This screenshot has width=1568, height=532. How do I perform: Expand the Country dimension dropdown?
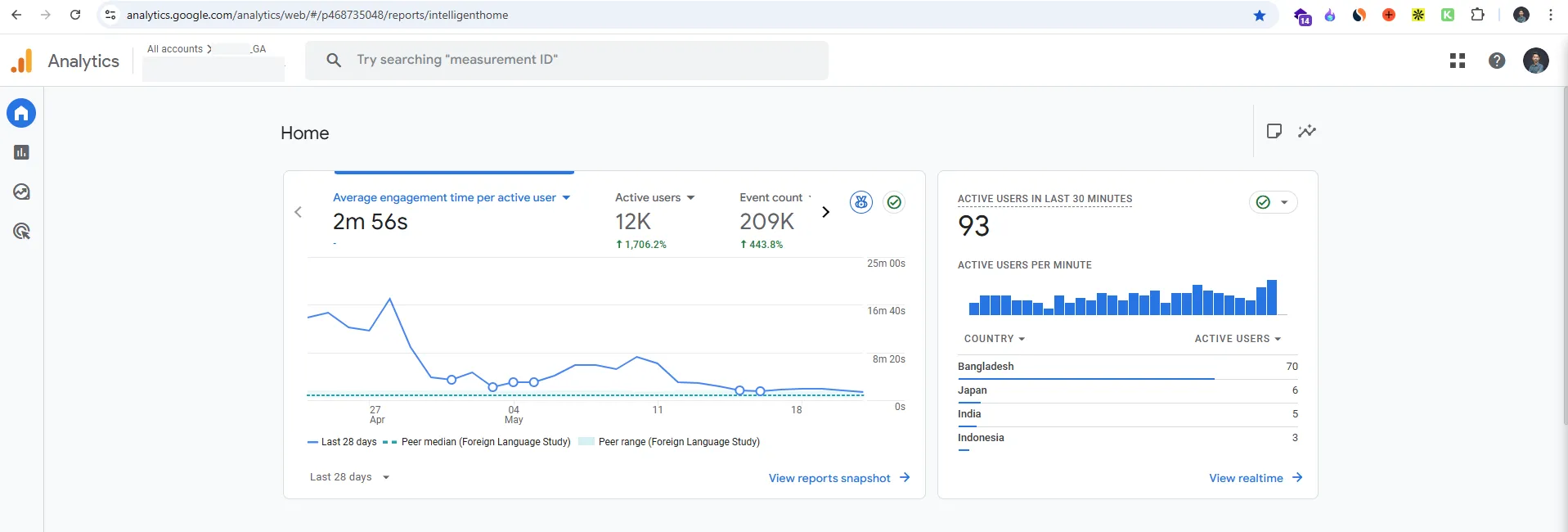tap(994, 339)
